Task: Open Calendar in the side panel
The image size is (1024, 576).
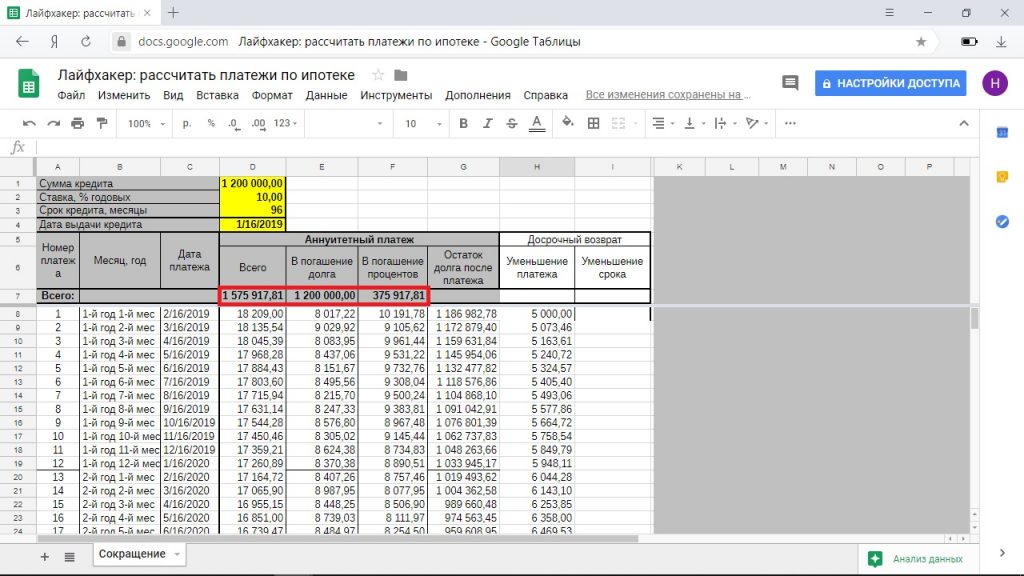Action: [x=1002, y=133]
